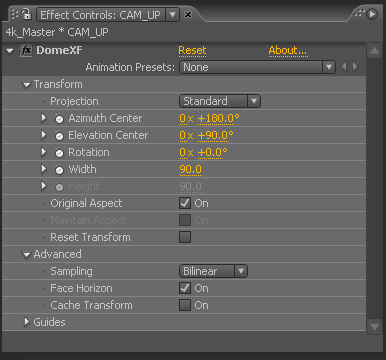Open the panel options menu
Image resolution: width=386 pixels, height=360 pixels.
pyautogui.click(x=372, y=14)
